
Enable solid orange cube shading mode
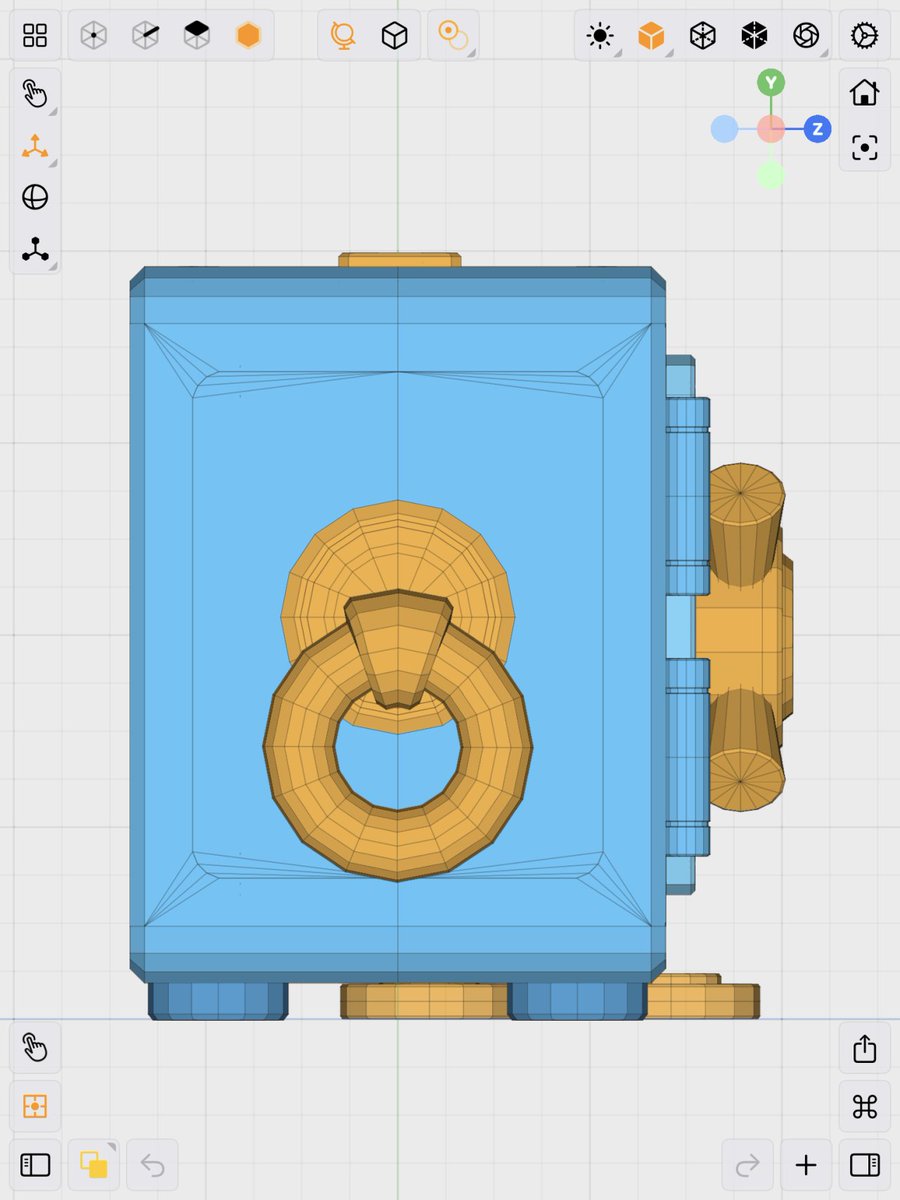coord(651,36)
